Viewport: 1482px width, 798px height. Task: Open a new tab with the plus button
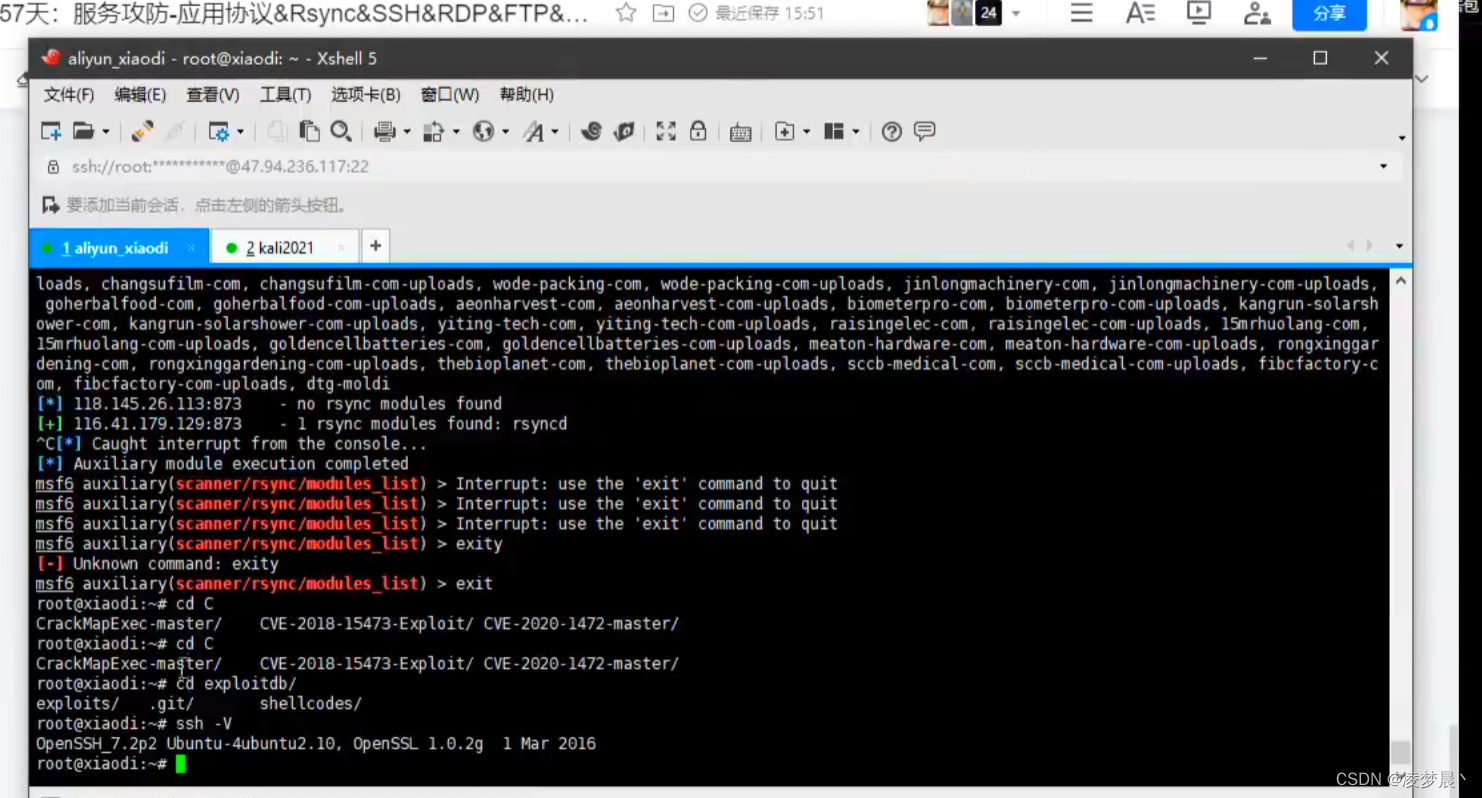point(375,245)
